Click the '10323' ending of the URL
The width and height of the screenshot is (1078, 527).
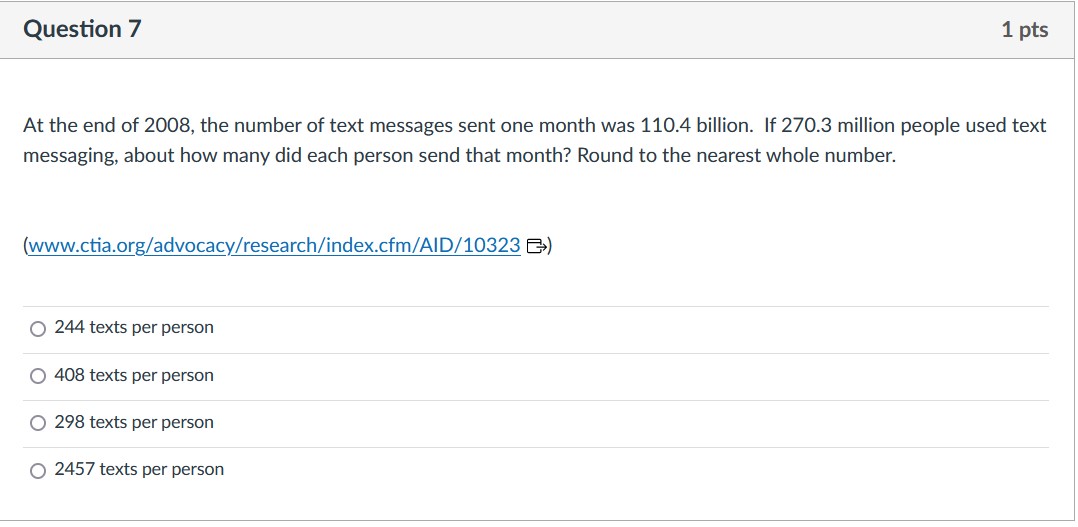pos(494,246)
